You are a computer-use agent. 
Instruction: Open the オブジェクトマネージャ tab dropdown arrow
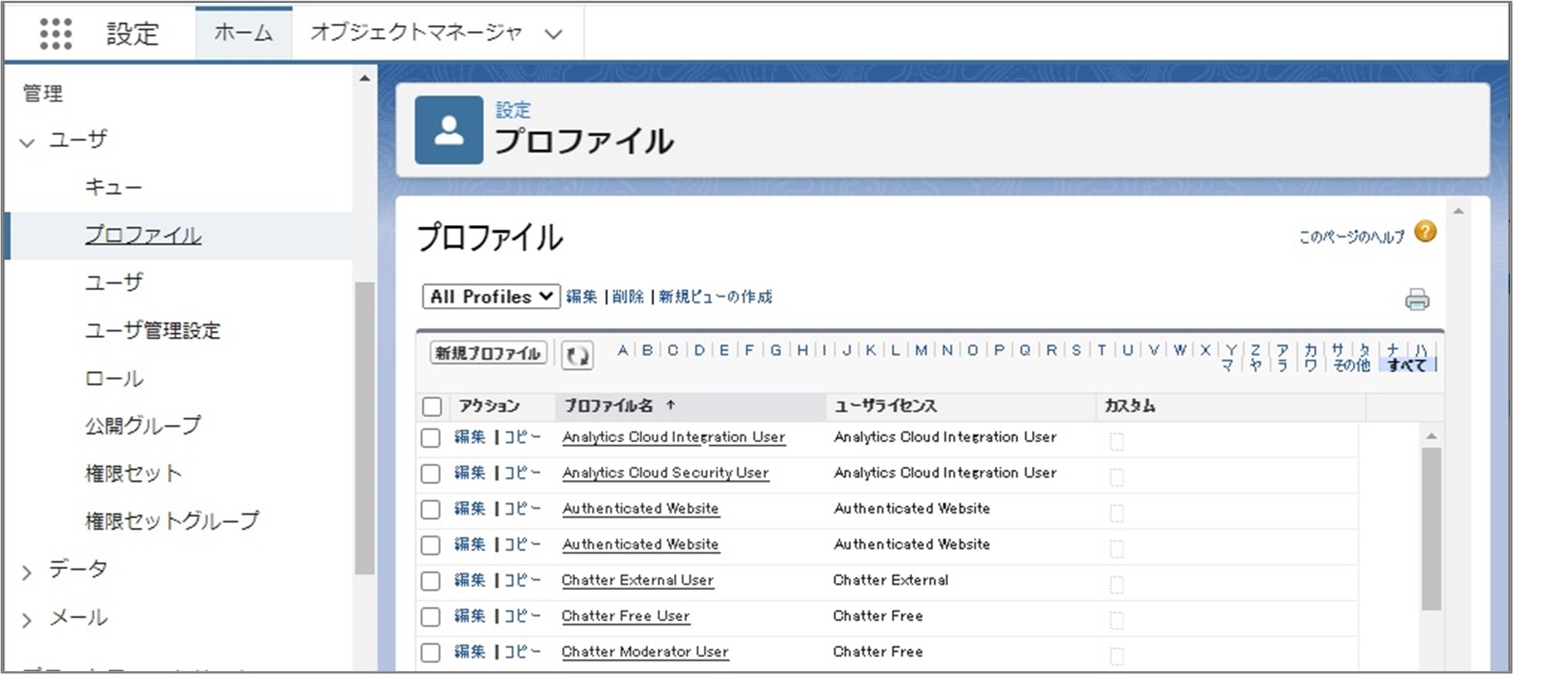[553, 34]
